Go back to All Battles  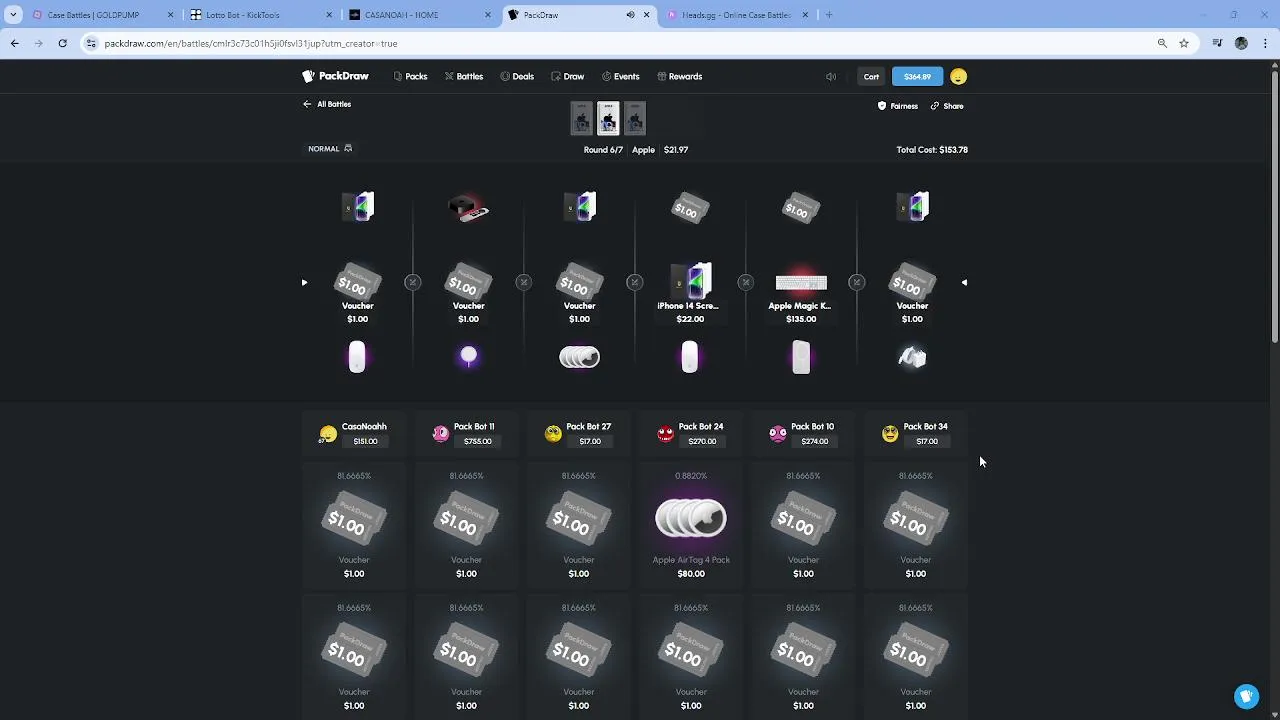(327, 104)
